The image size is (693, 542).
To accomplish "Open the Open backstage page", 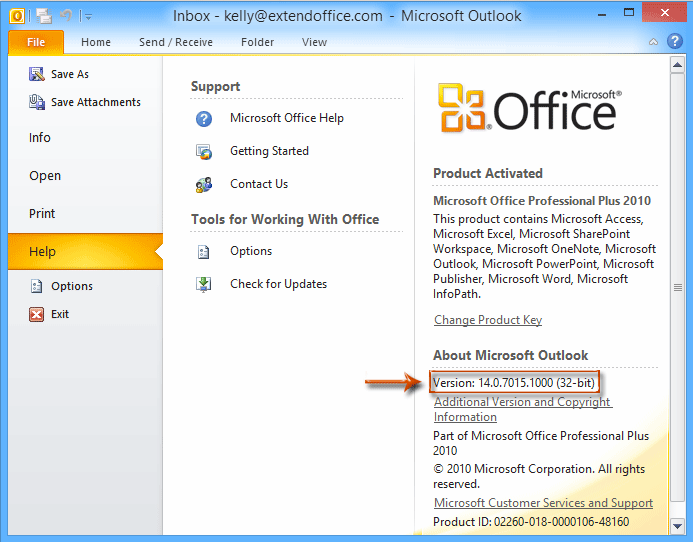I will pos(45,176).
